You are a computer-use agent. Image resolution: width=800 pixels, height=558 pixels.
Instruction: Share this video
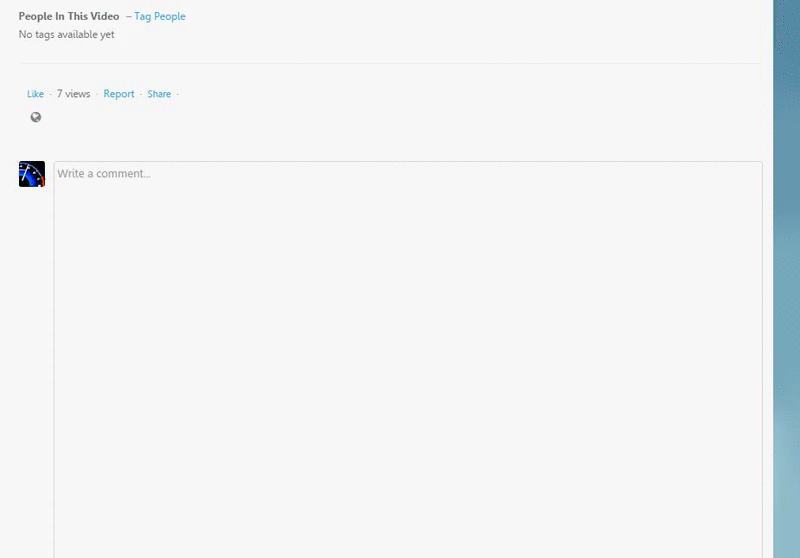159,94
